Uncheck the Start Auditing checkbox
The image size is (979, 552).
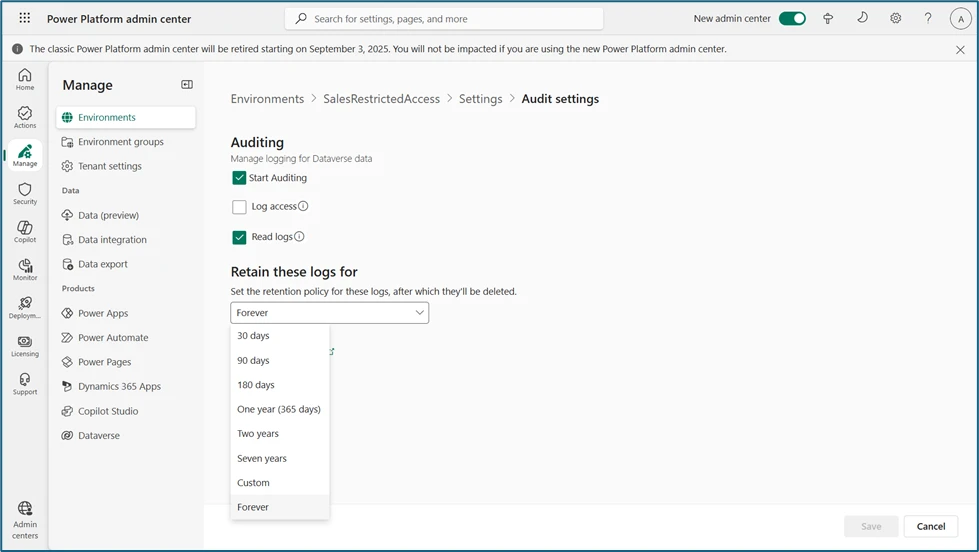[239, 178]
